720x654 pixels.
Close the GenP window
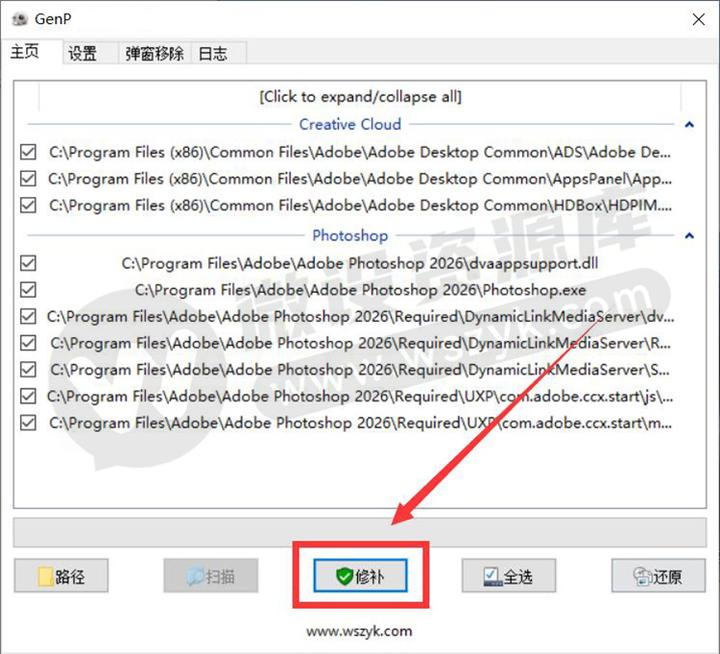click(x=698, y=19)
